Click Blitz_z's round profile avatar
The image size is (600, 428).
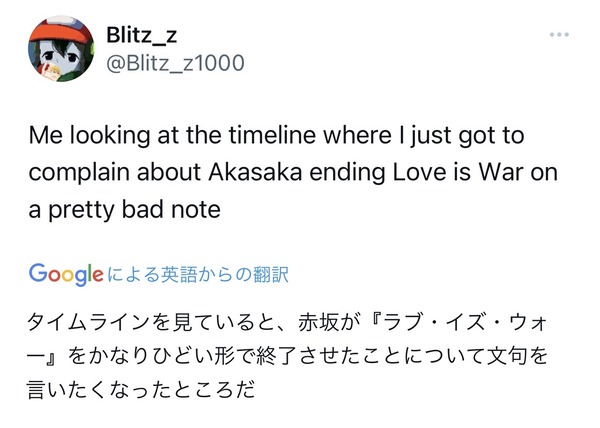(x=61, y=49)
